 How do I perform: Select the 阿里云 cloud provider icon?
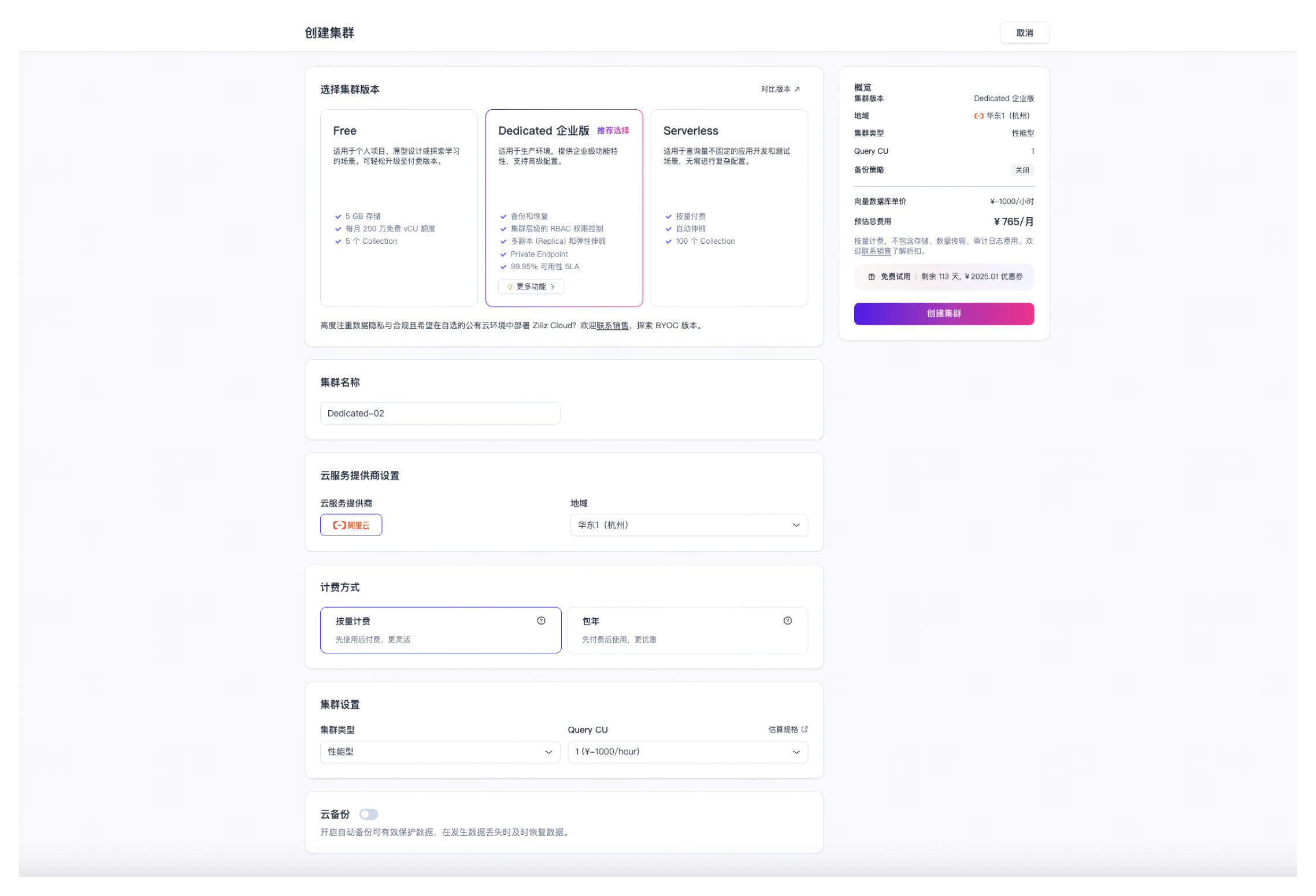[x=351, y=525]
